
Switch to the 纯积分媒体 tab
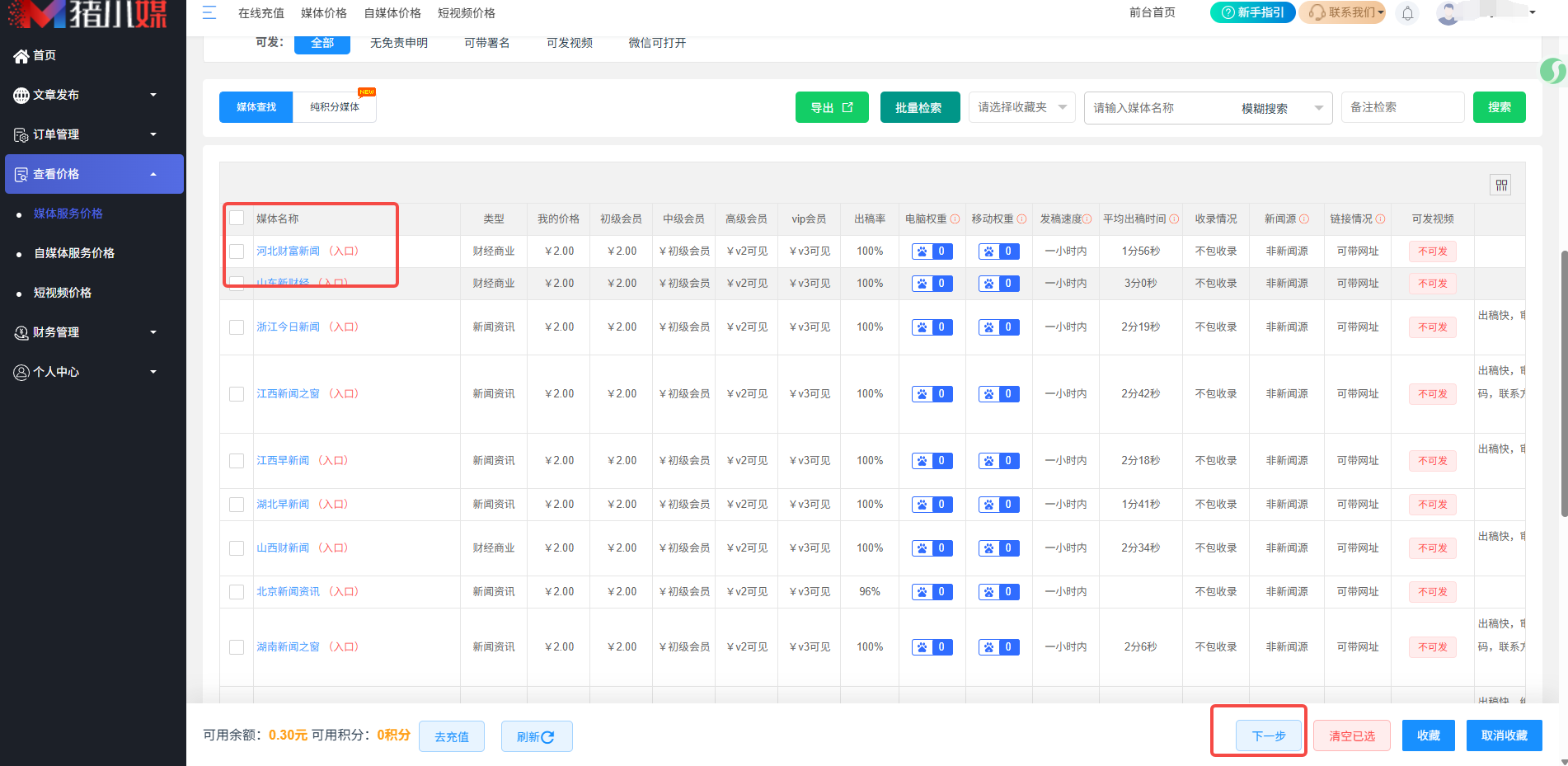(335, 107)
